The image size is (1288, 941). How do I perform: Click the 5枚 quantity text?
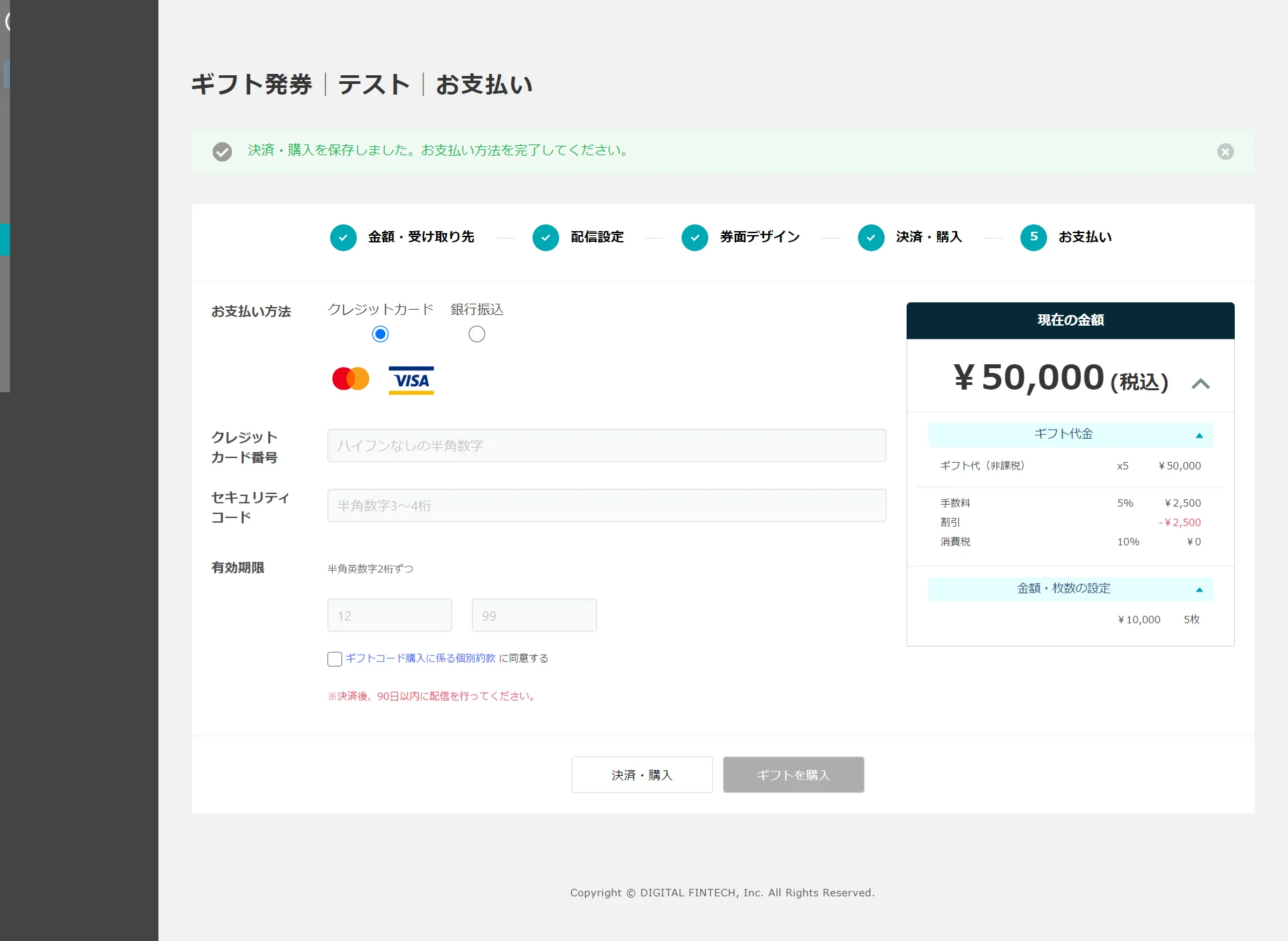tap(1191, 620)
